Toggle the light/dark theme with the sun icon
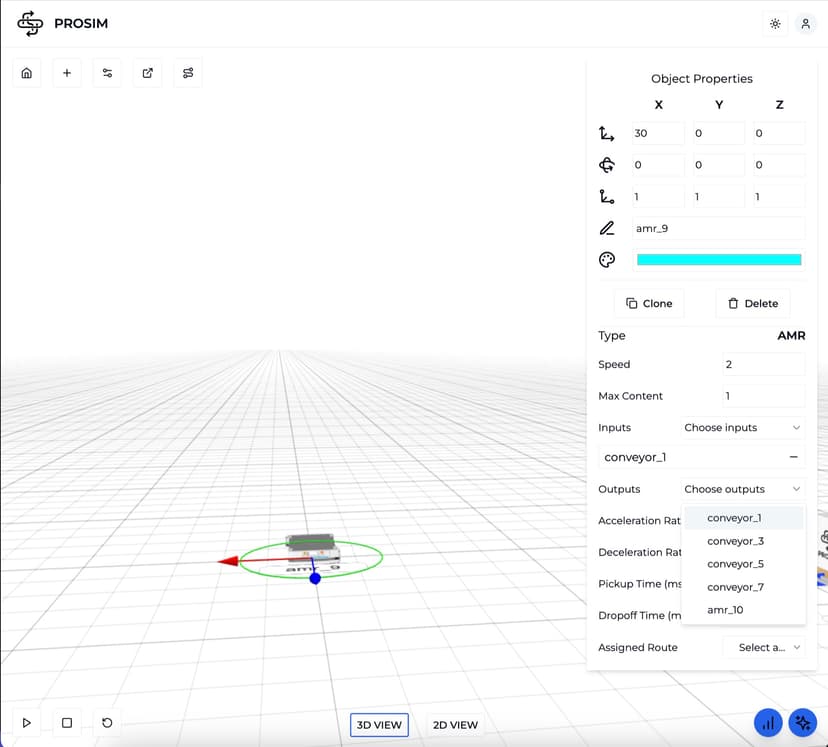Image resolution: width=828 pixels, height=747 pixels. point(774,23)
